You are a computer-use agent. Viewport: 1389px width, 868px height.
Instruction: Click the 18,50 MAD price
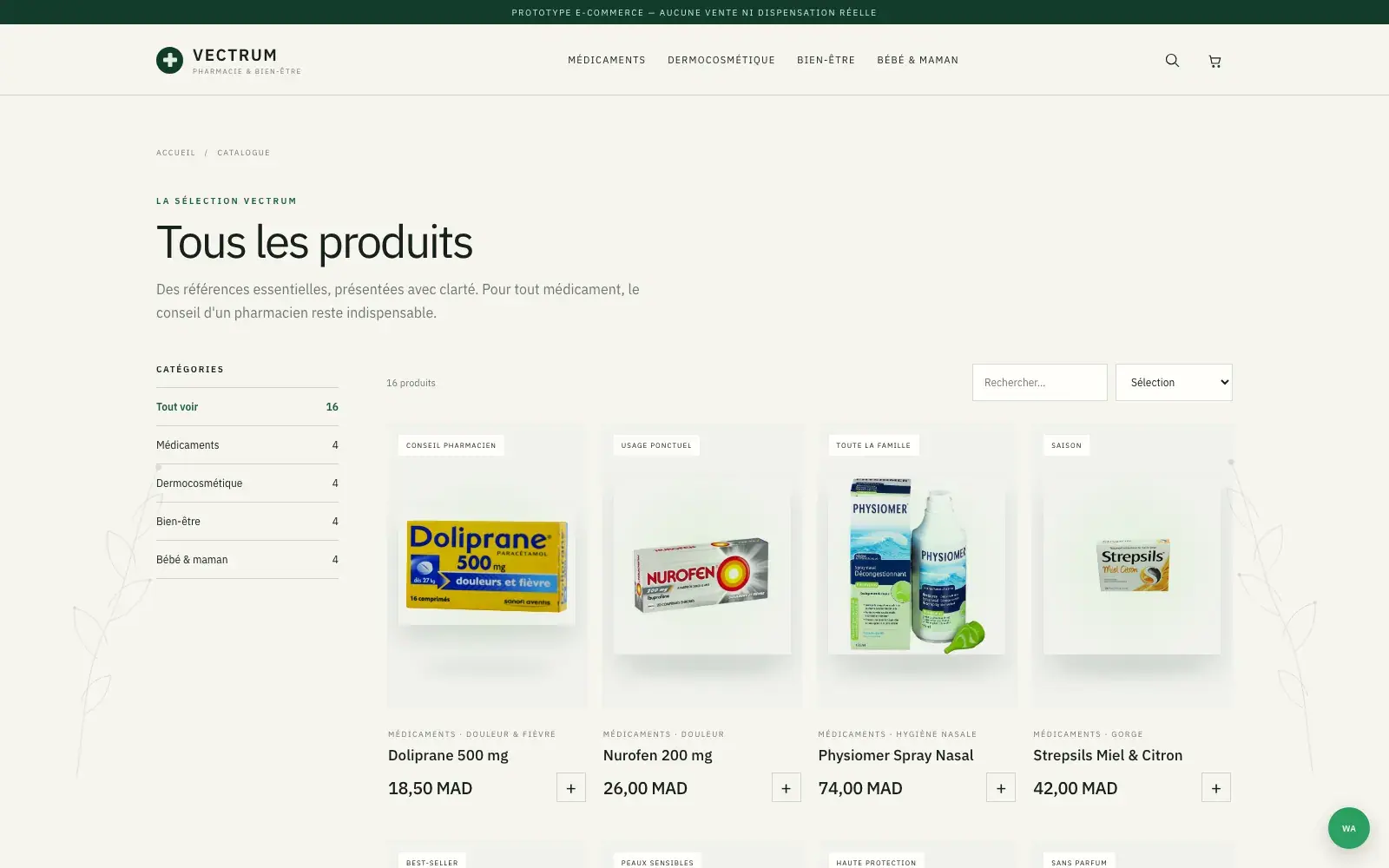tap(430, 788)
